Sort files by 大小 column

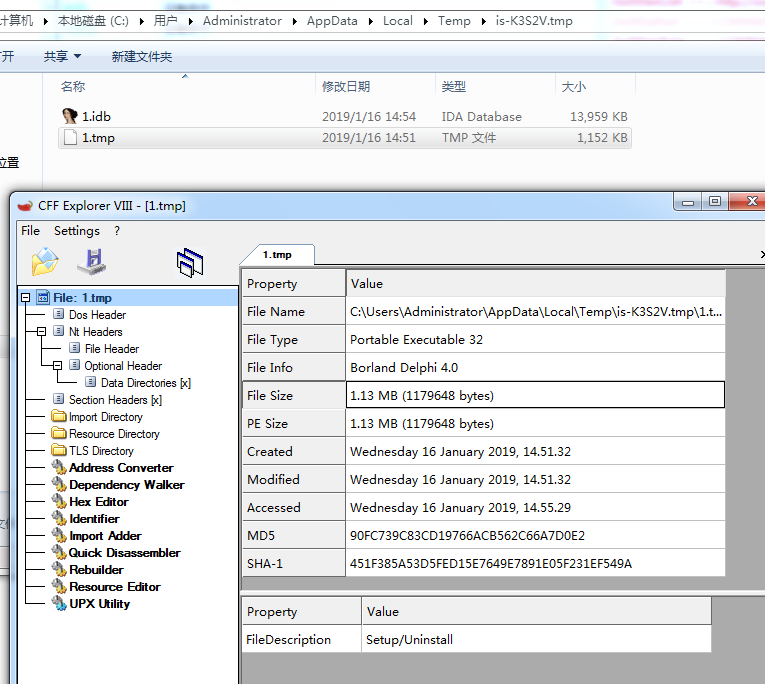(x=573, y=87)
